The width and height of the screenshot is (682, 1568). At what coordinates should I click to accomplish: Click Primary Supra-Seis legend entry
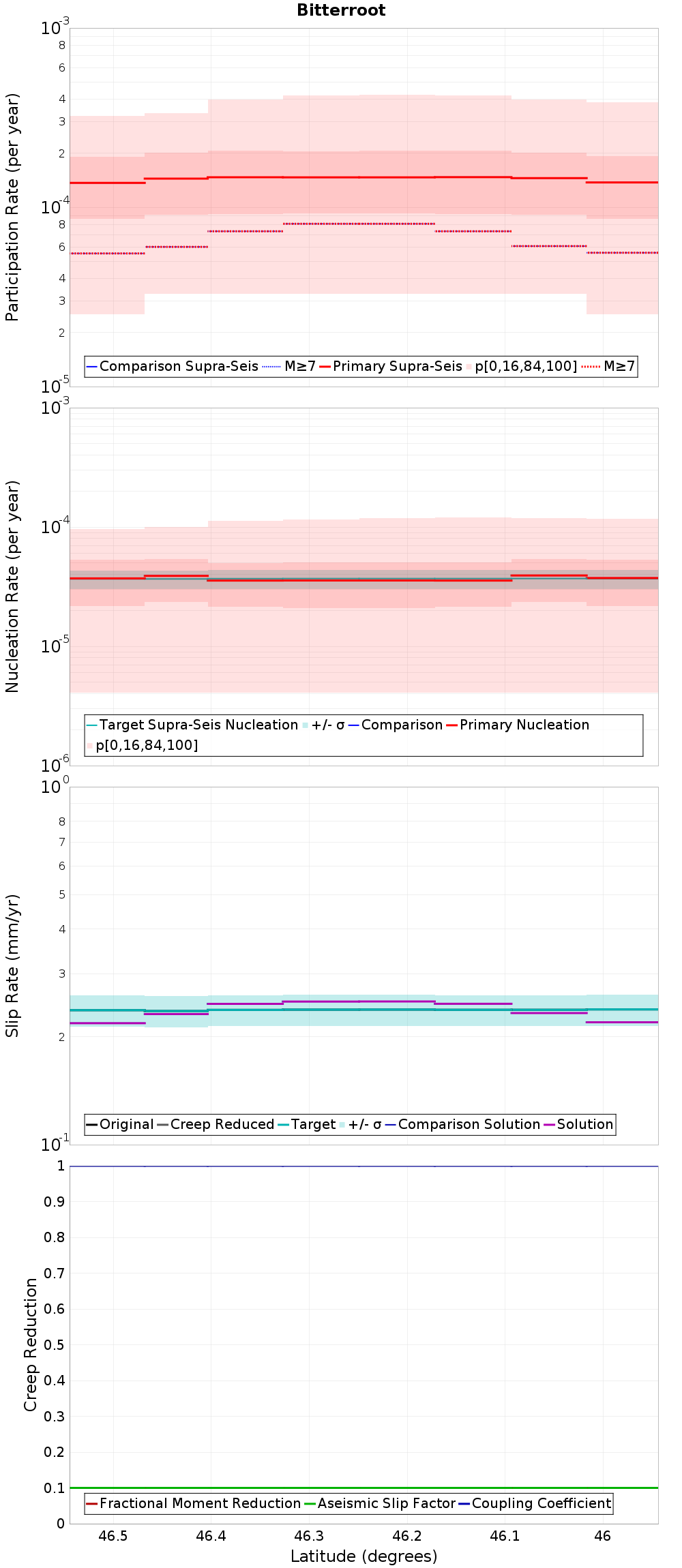point(391,366)
